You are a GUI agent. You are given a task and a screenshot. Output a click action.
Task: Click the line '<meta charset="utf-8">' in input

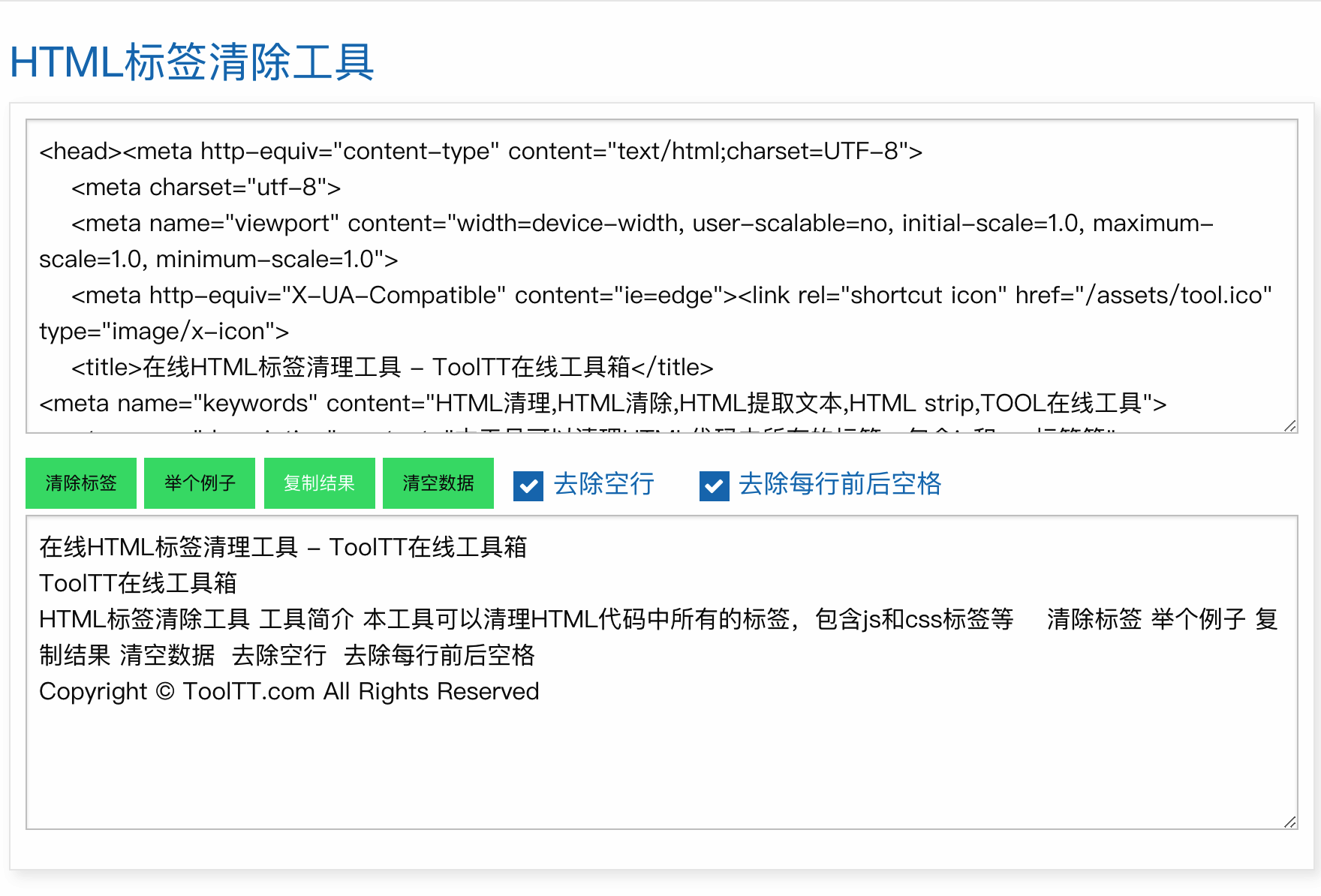pyautogui.click(x=206, y=187)
